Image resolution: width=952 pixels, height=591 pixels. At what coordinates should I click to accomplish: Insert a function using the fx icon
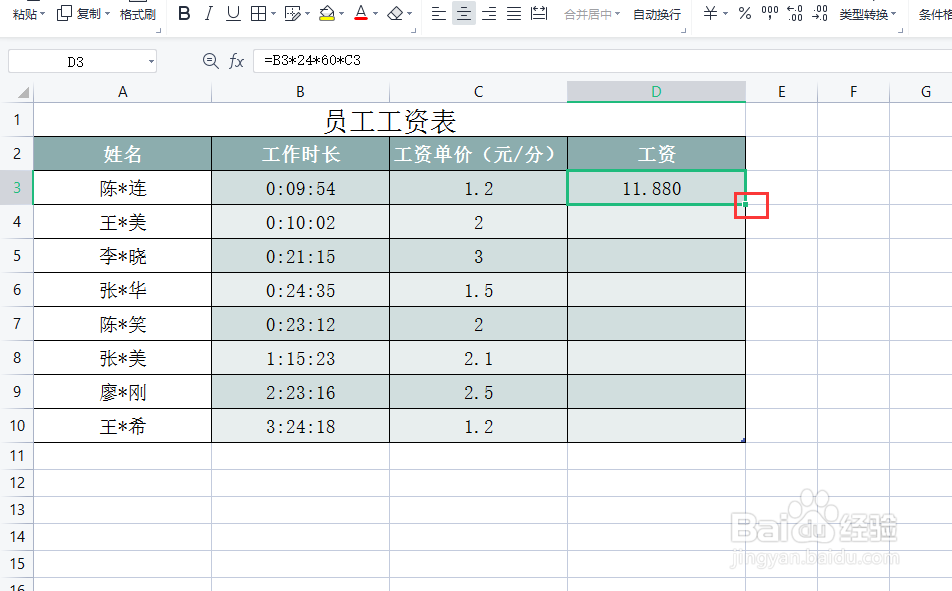236,61
